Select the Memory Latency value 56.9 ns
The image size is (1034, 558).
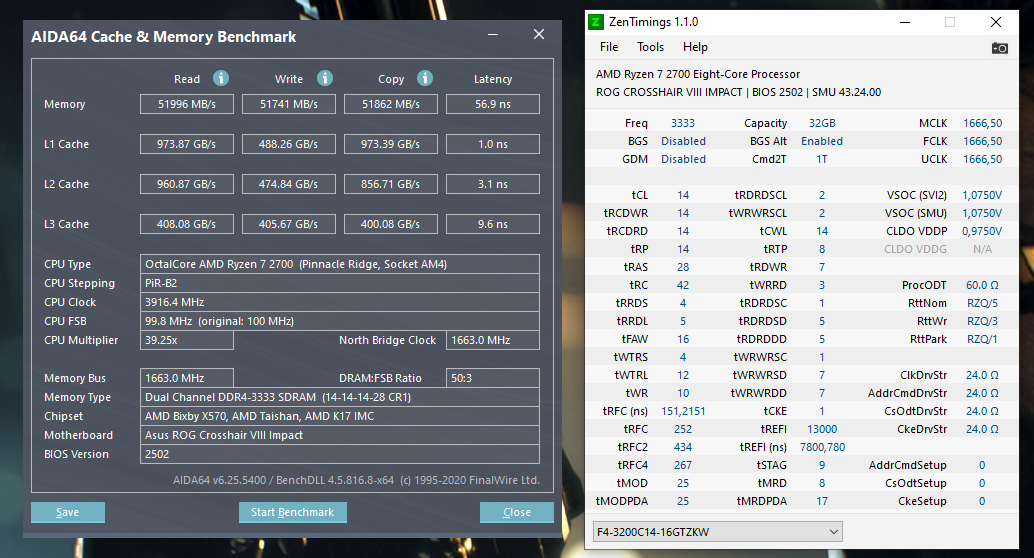(x=493, y=104)
